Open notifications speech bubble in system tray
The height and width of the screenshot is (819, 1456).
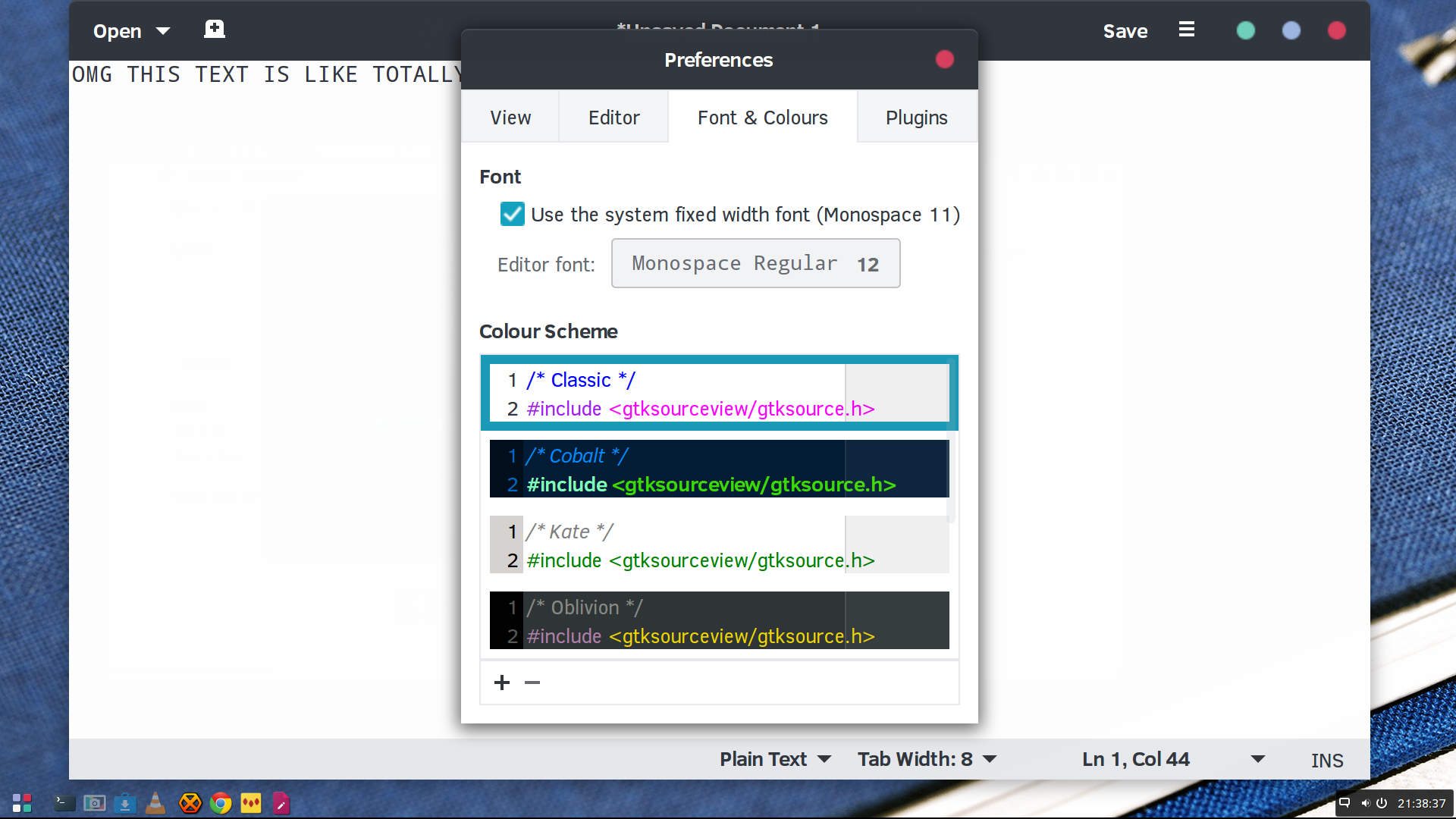point(1345,803)
